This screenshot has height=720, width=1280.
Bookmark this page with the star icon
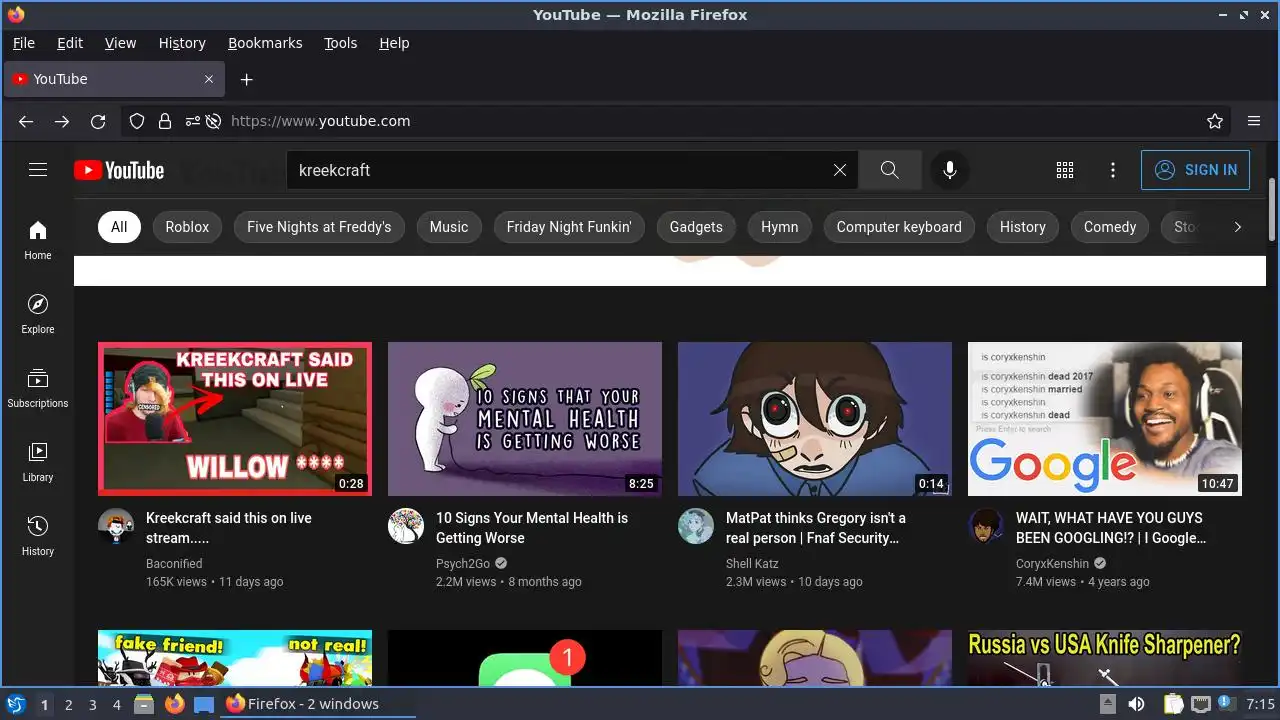[1215, 121]
